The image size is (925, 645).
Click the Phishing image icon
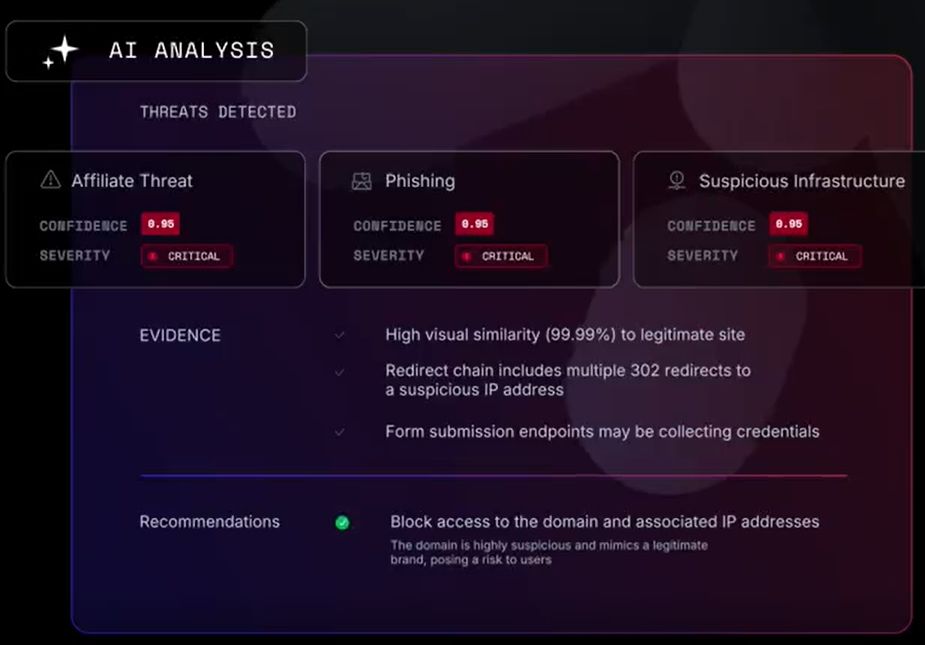pyautogui.click(x=362, y=181)
